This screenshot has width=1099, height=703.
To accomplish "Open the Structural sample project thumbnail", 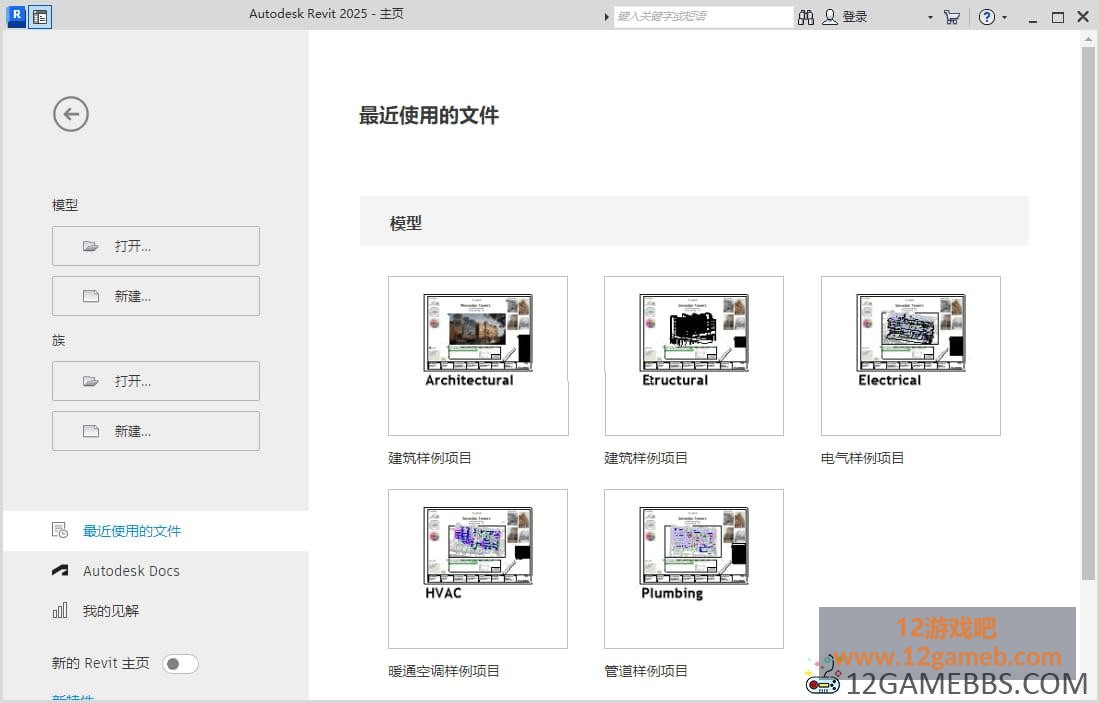I will 694,355.
